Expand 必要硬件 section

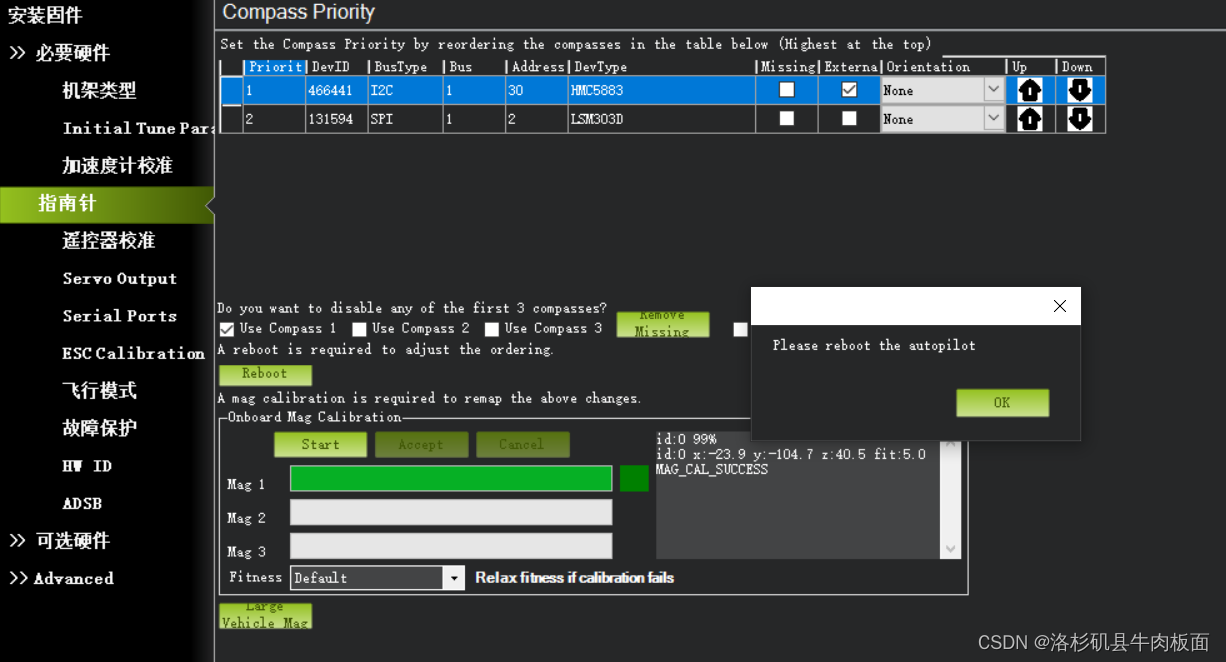click(x=60, y=53)
